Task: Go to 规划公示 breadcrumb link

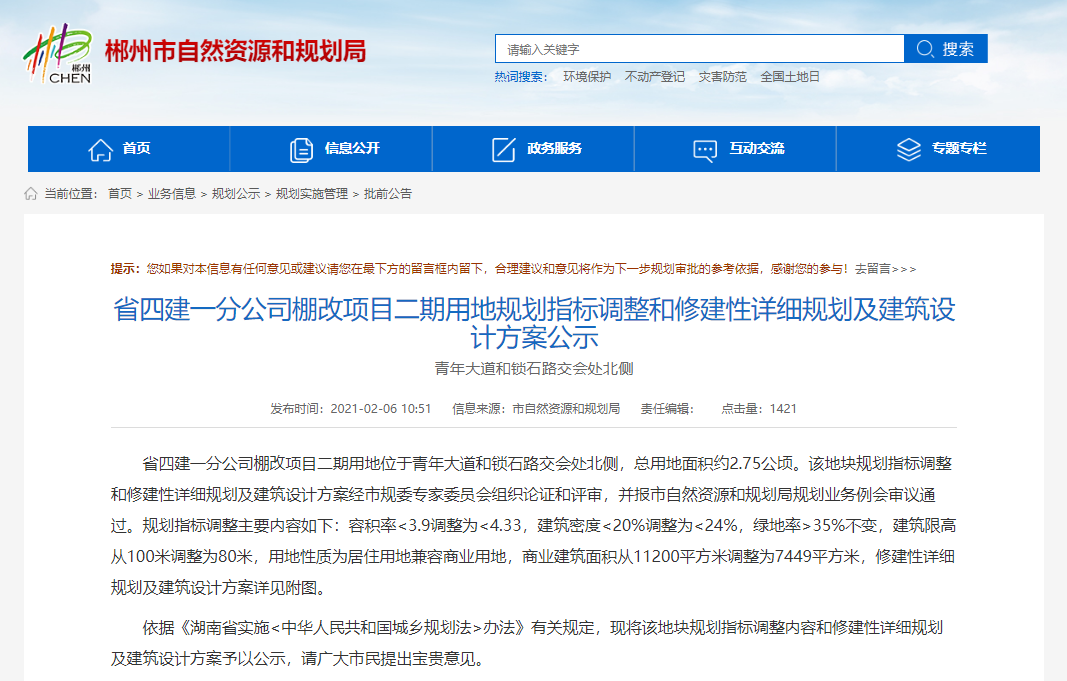Action: tap(235, 194)
